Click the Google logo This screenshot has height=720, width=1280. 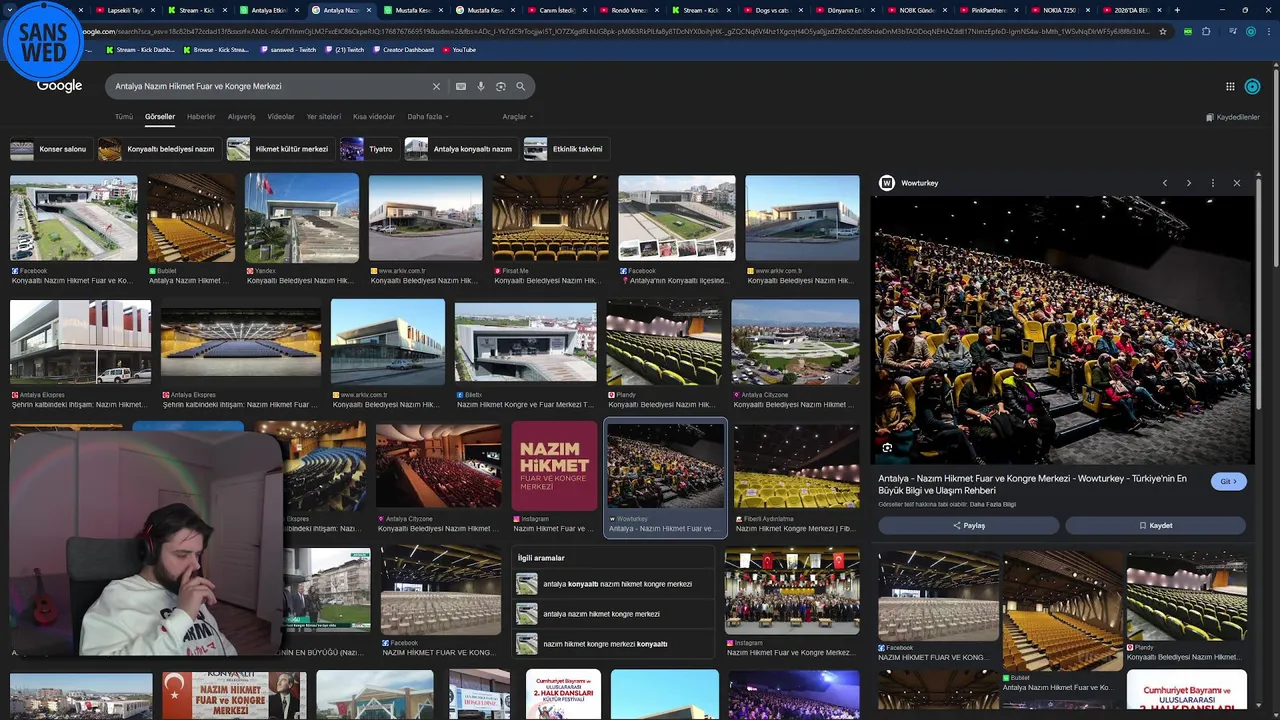pos(59,86)
